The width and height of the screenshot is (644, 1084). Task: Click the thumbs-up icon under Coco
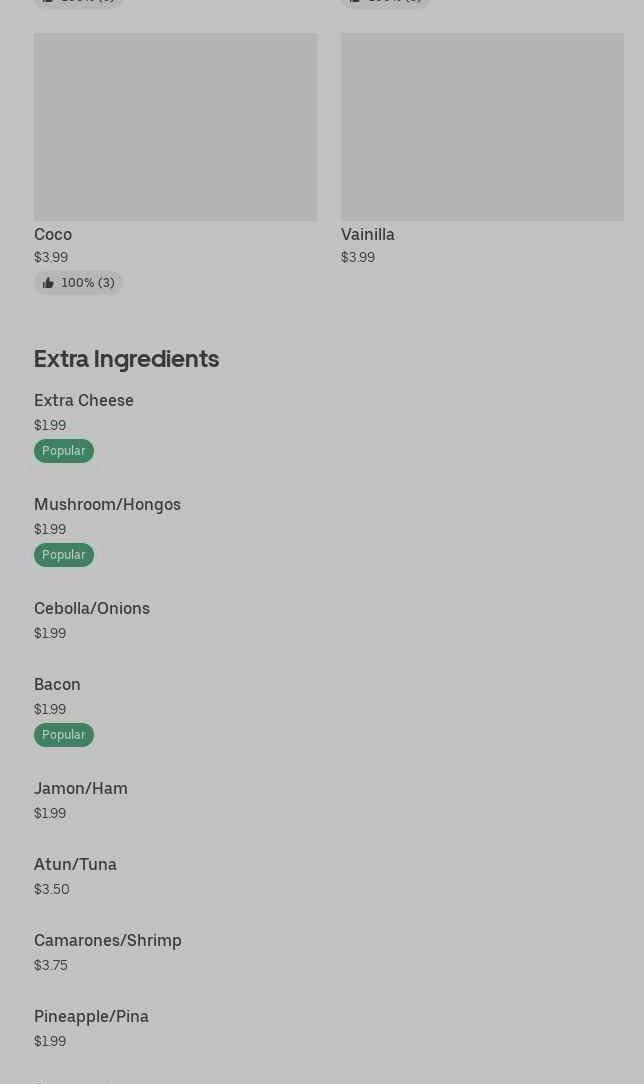48,283
